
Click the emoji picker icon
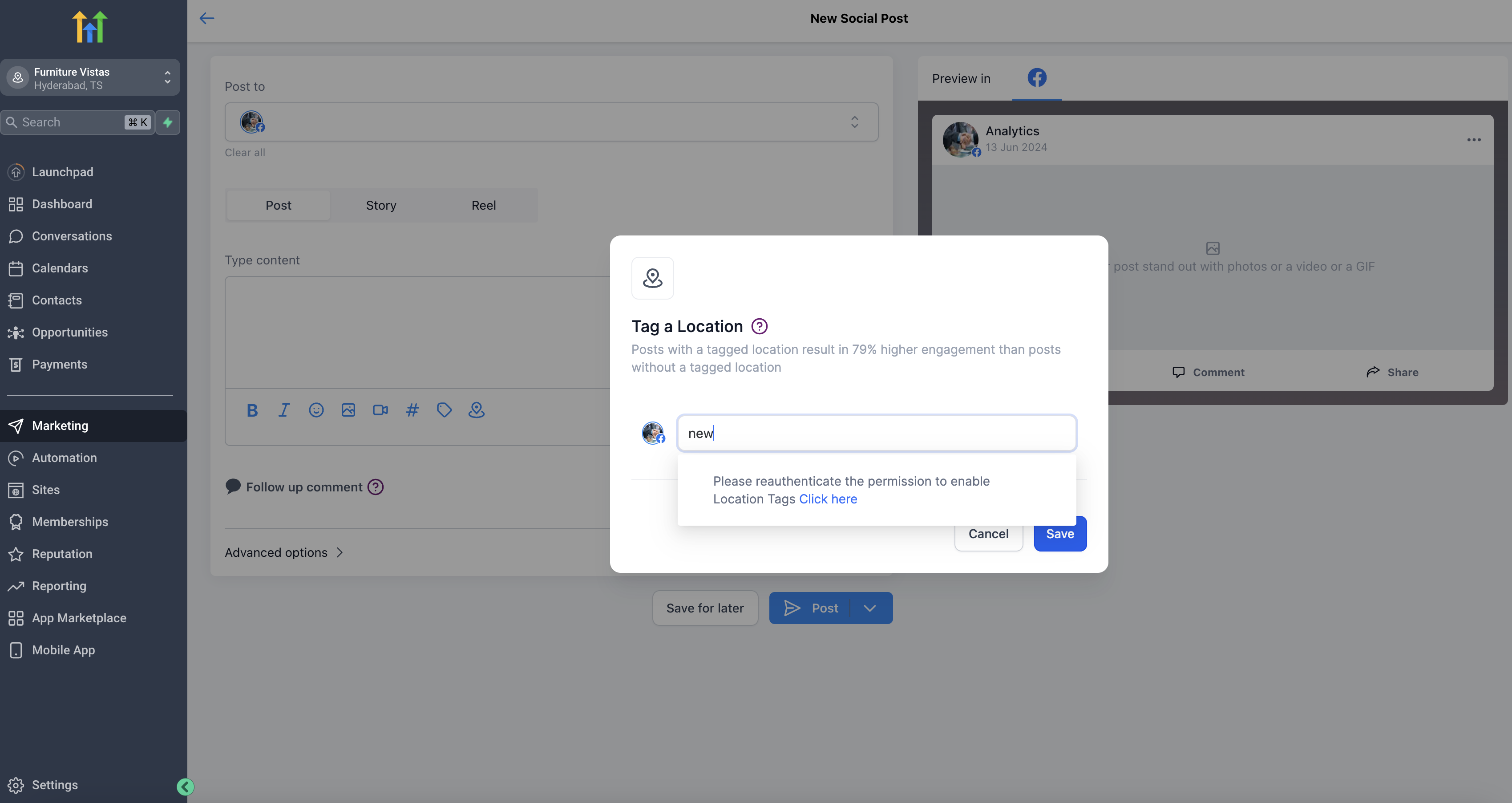pyautogui.click(x=316, y=410)
